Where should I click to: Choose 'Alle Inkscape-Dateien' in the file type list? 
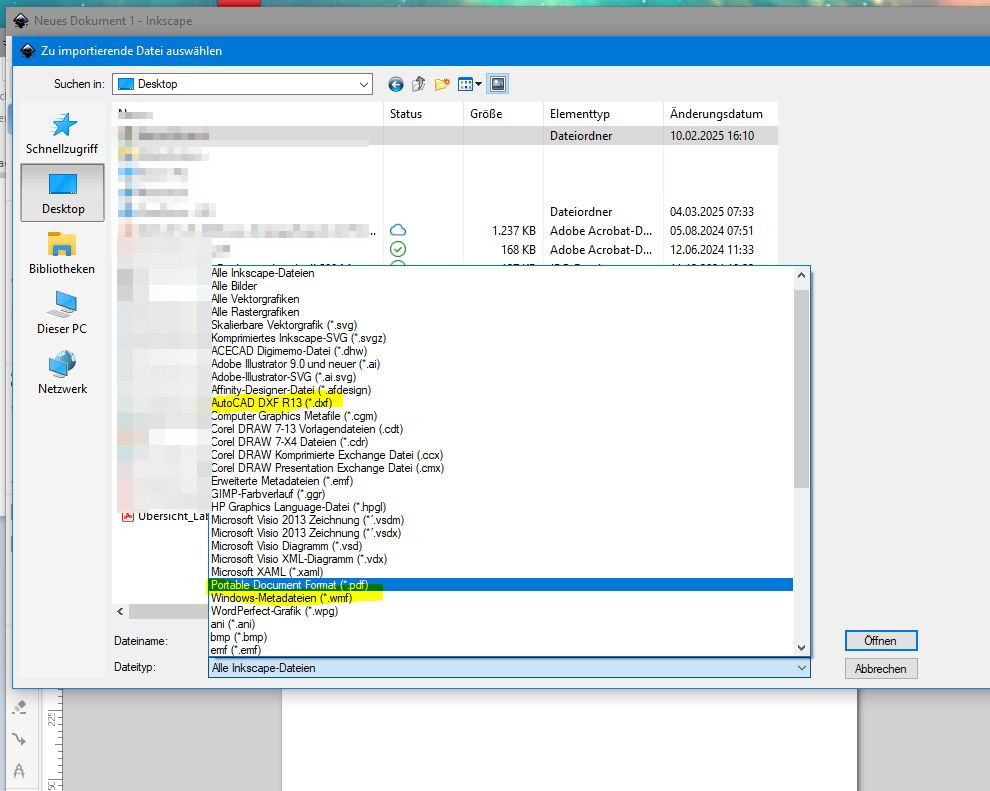coord(263,273)
